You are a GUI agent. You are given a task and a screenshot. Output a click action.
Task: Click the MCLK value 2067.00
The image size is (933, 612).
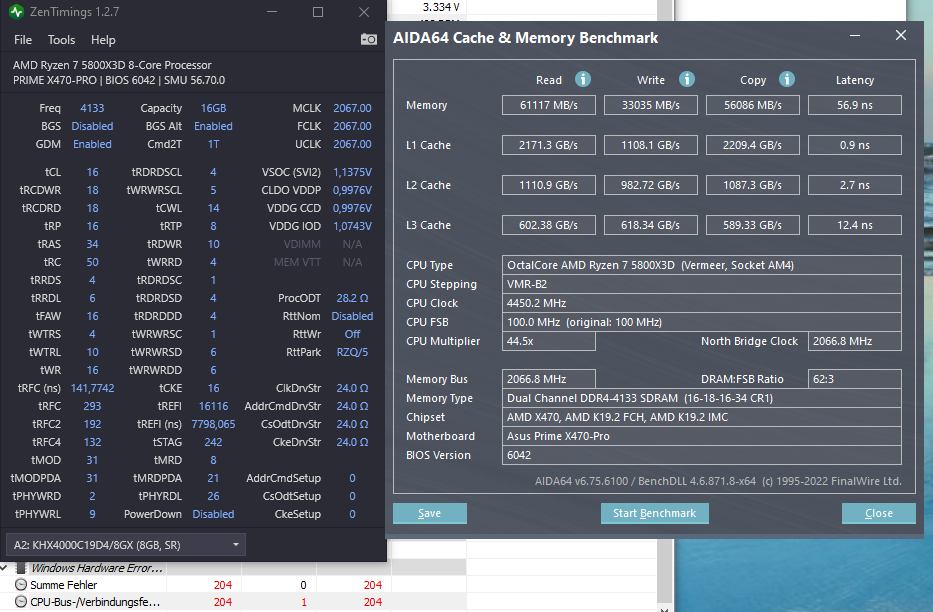click(x=352, y=108)
